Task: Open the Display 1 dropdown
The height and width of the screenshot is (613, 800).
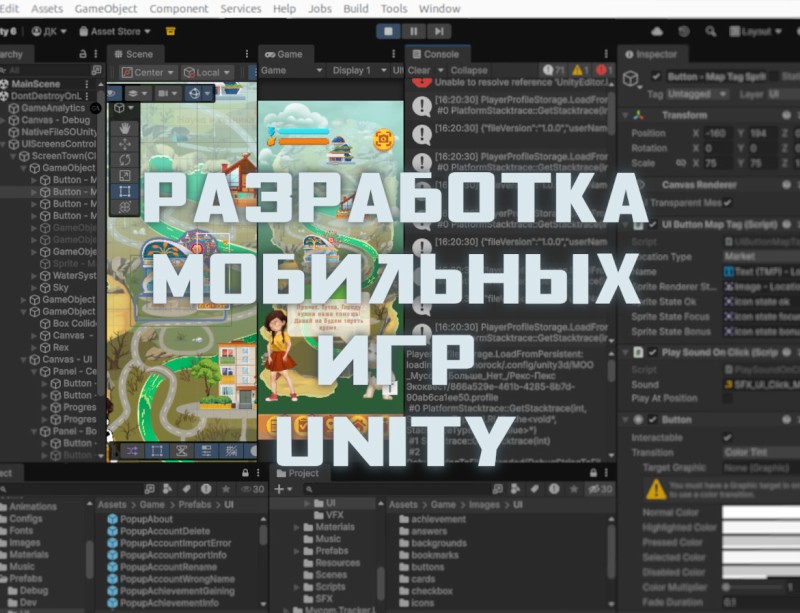Action: (359, 70)
